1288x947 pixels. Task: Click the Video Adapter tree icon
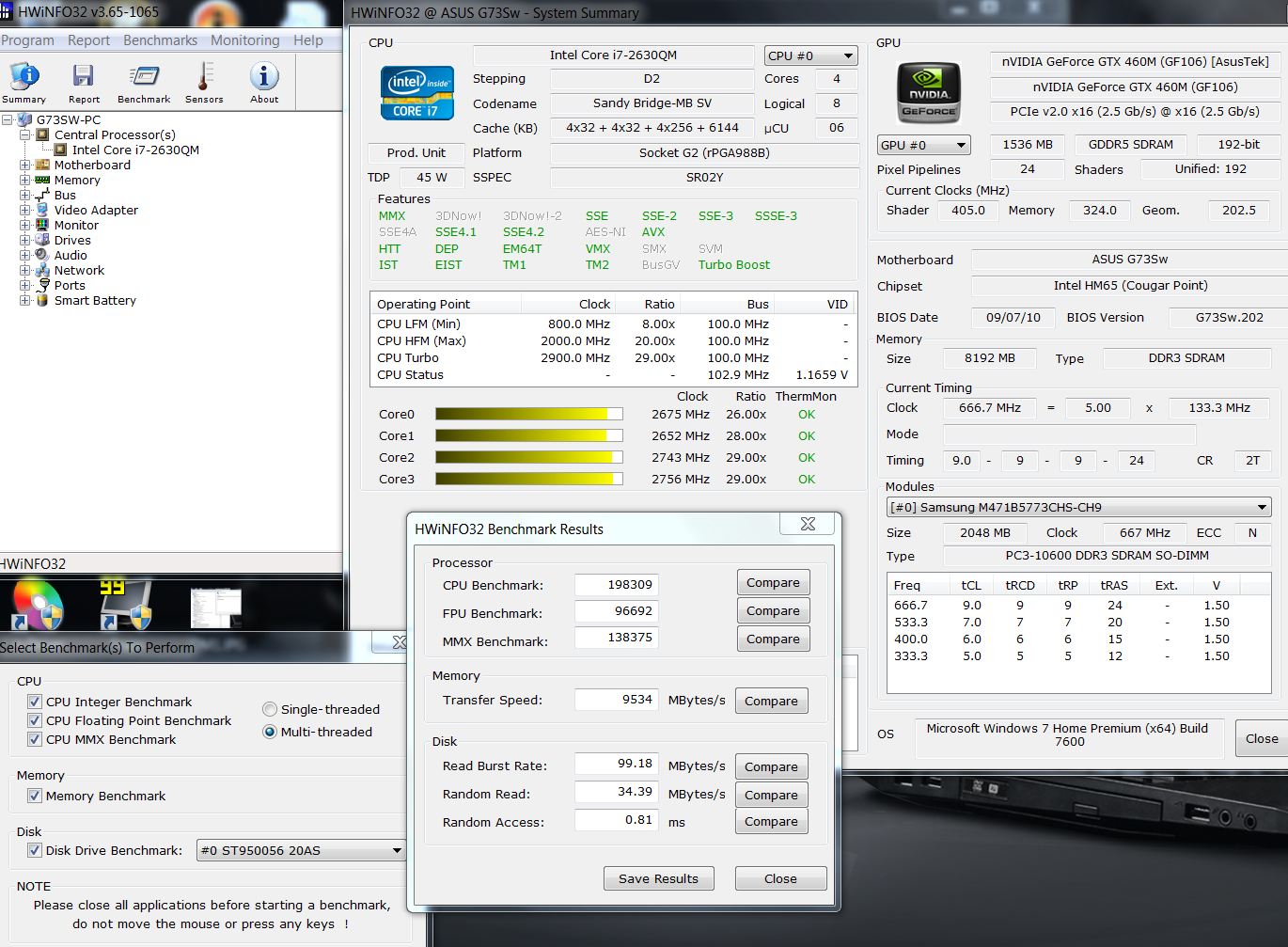42,210
